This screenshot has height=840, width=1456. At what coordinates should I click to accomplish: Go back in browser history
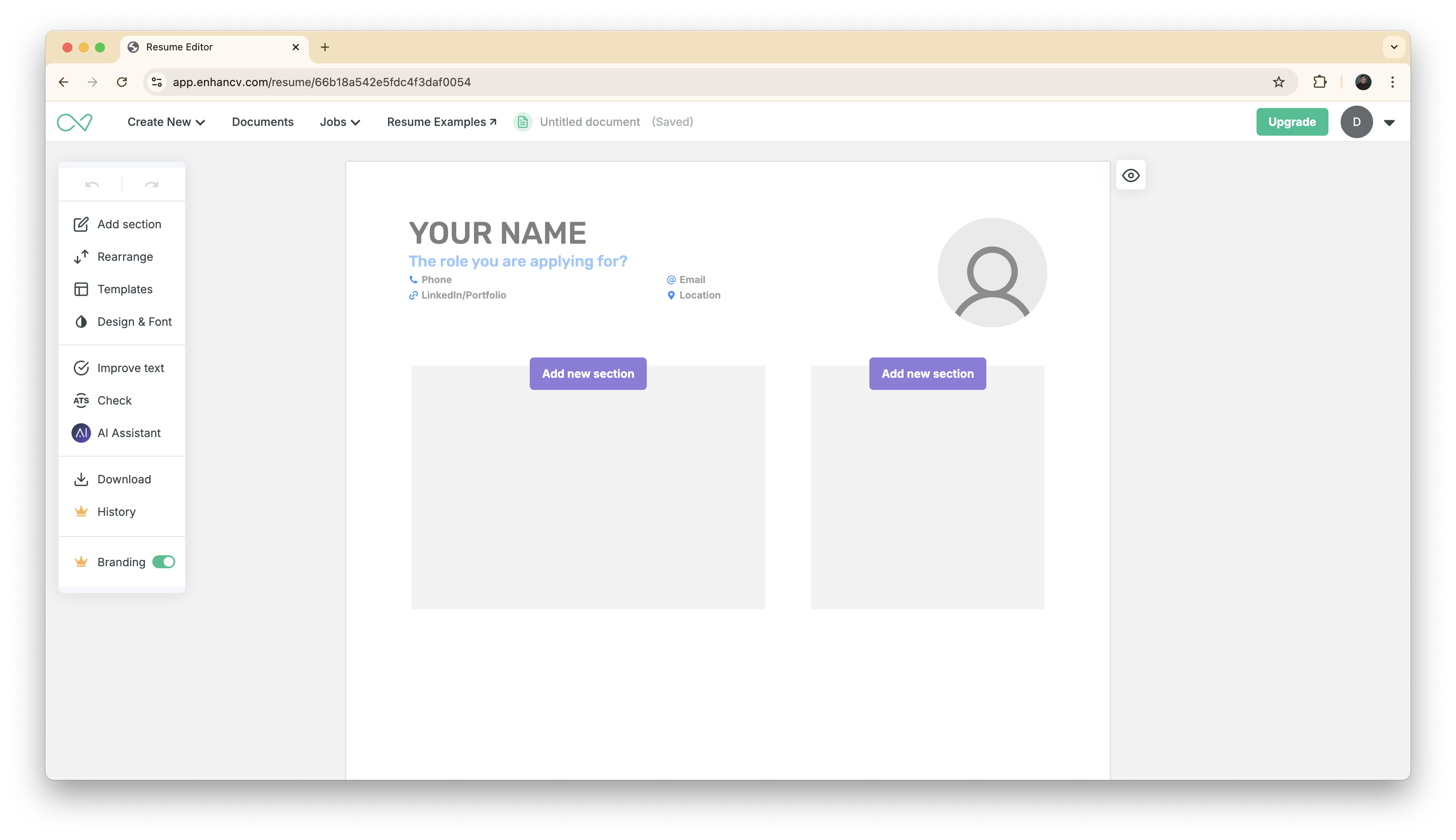[63, 82]
